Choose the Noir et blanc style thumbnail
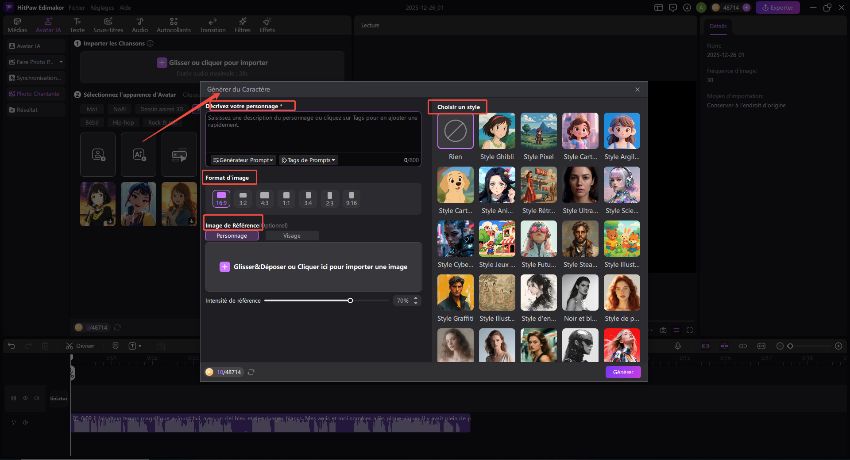 tap(580, 293)
